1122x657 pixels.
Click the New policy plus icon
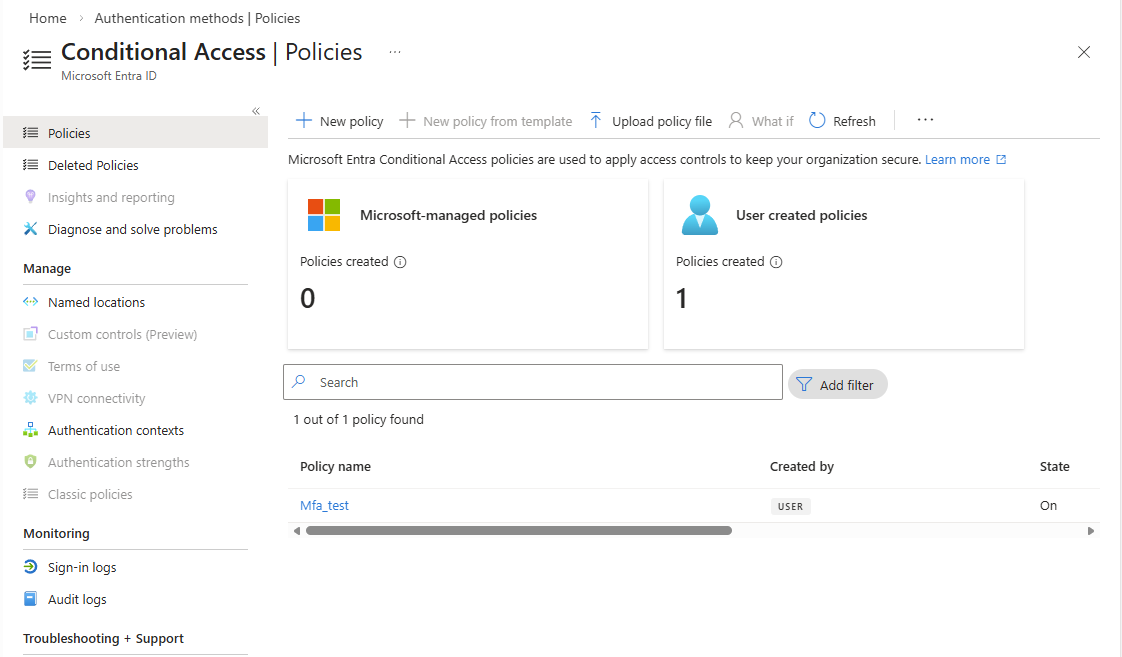pos(303,120)
